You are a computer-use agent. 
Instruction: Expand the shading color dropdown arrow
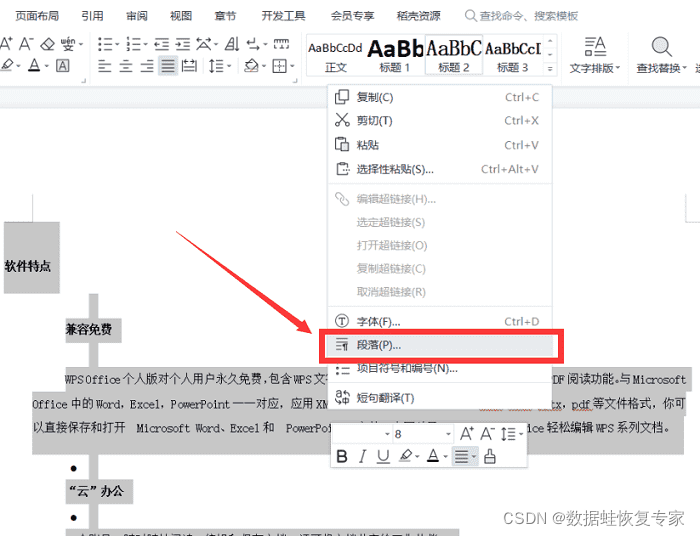tap(264, 66)
